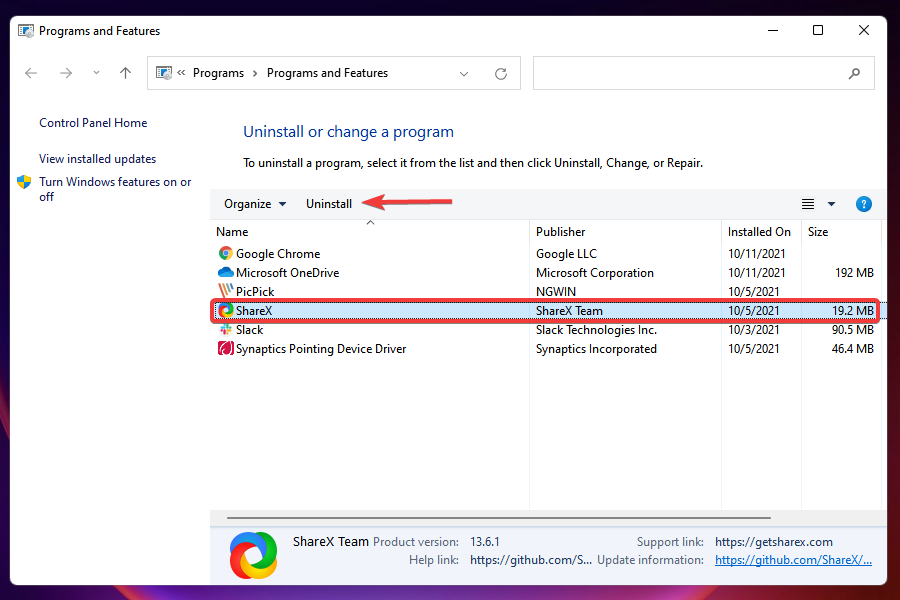The image size is (900, 600).
Task: Click the horizontal scrollbar under program list
Action: pyautogui.click(x=498, y=517)
